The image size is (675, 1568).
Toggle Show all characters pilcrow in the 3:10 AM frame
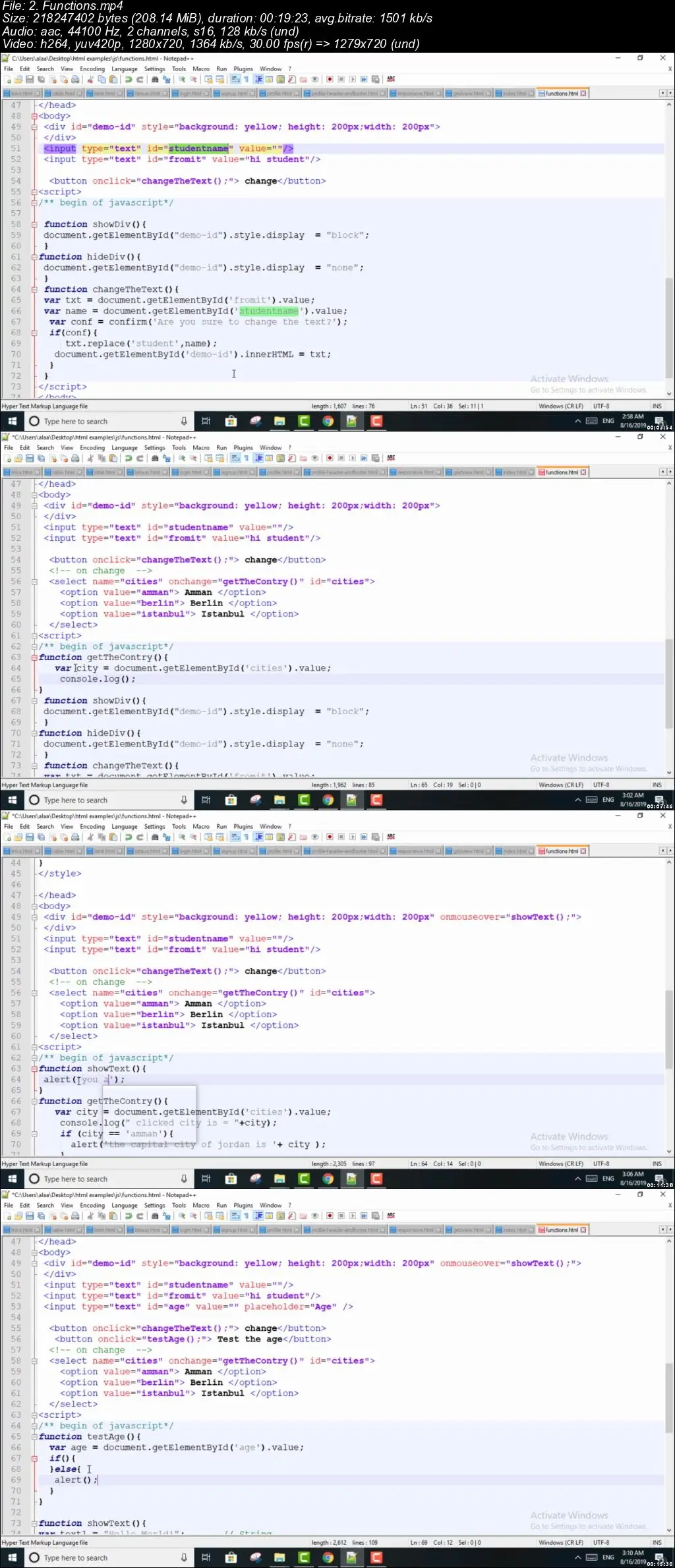pos(247,1216)
